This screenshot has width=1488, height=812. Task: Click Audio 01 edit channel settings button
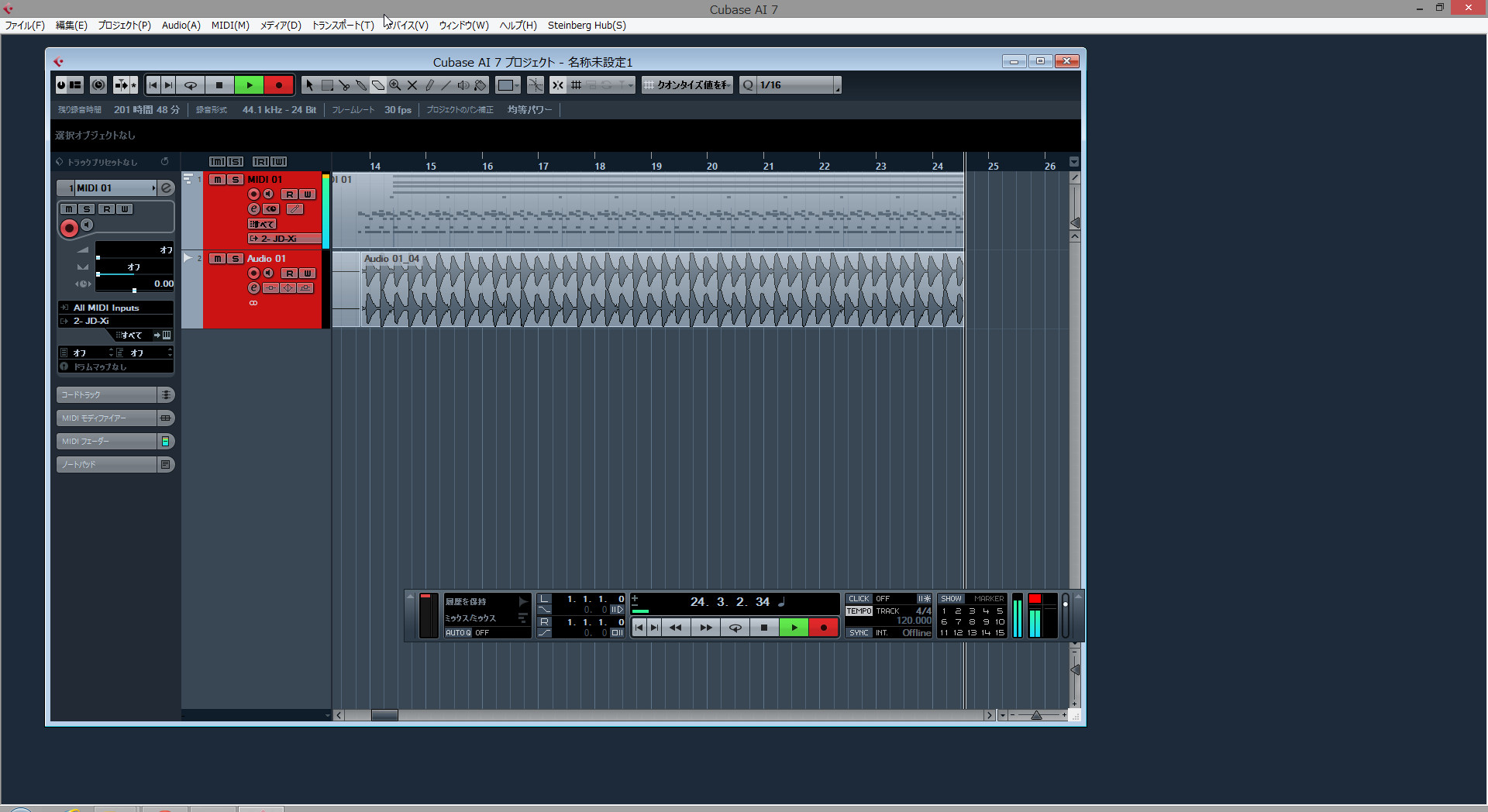coord(253,288)
